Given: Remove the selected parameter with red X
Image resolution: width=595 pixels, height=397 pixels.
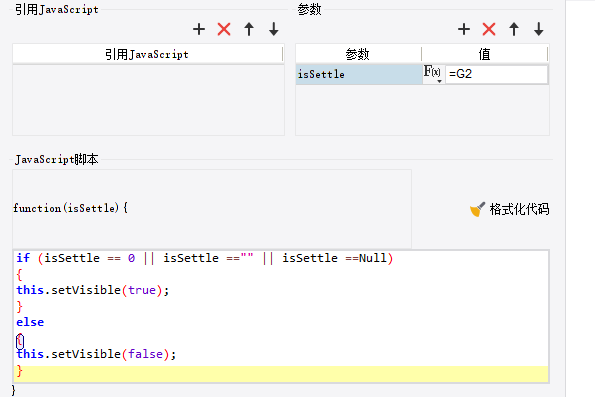Looking at the screenshot, I should [x=489, y=29].
